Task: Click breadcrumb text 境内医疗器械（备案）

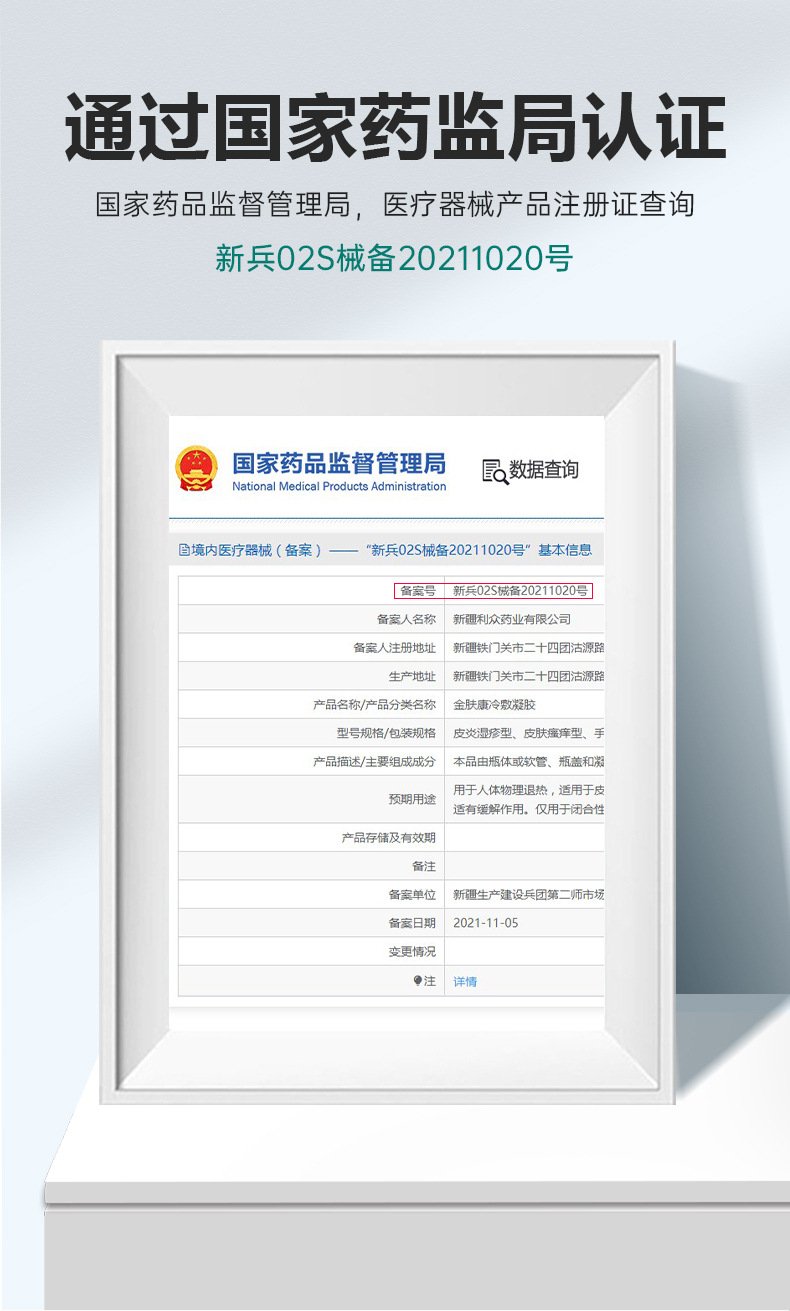Action: pyautogui.click(x=256, y=550)
